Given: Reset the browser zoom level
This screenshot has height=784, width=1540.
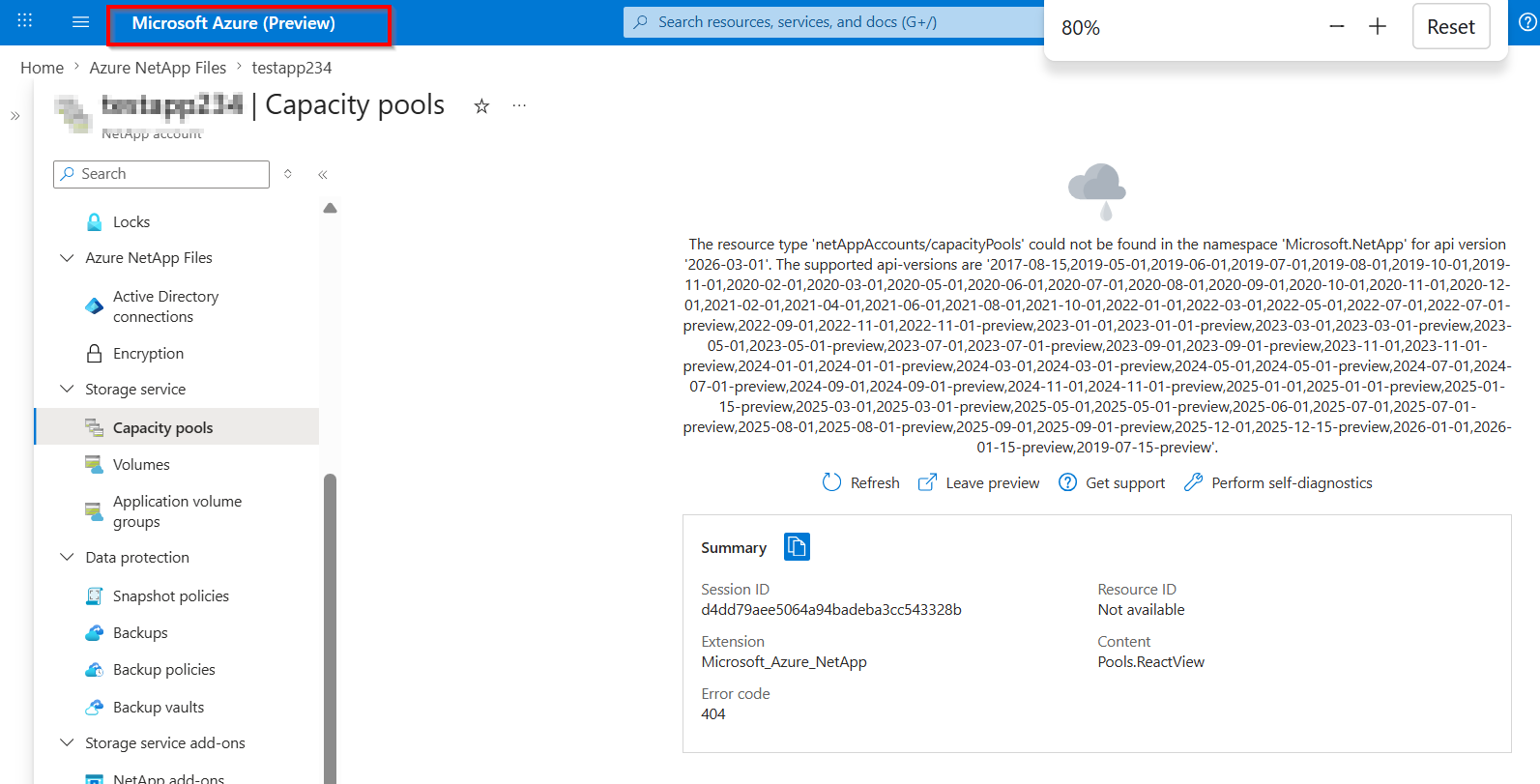Looking at the screenshot, I should [1451, 27].
